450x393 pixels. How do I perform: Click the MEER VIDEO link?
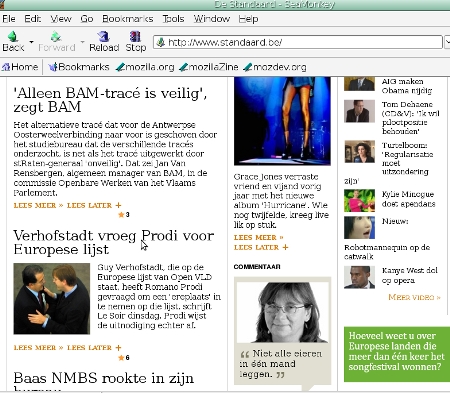414,297
